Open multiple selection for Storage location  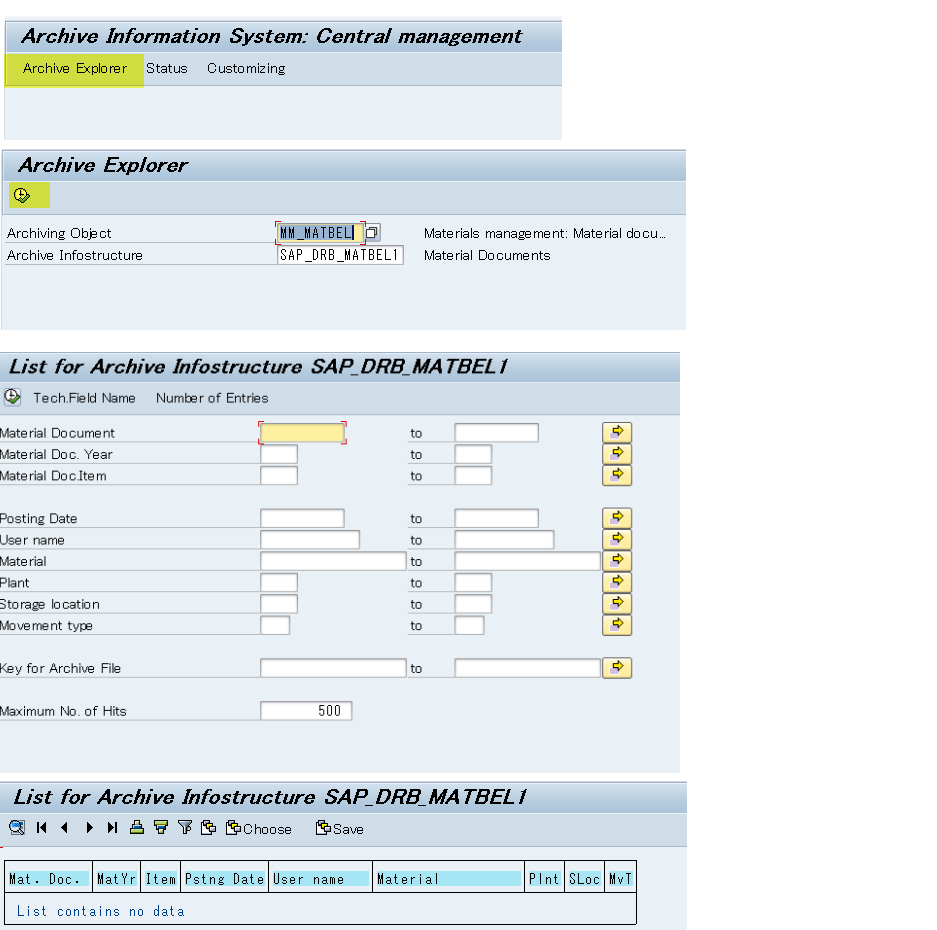(x=617, y=604)
